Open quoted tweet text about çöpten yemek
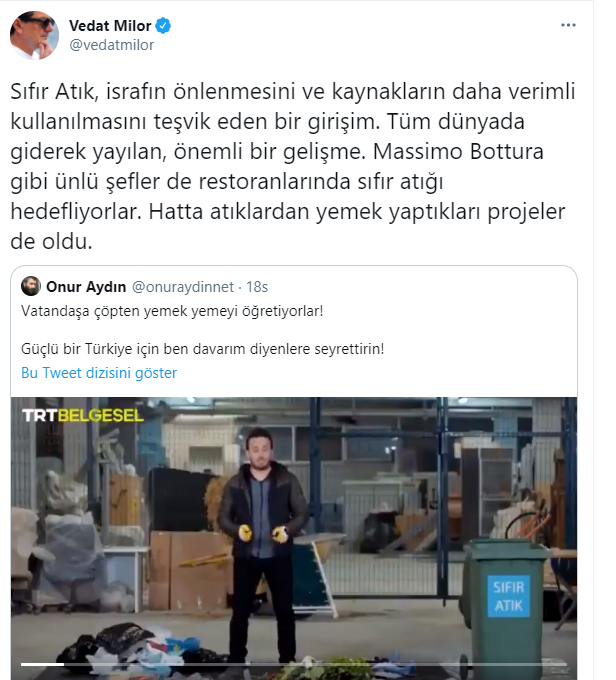 tap(172, 311)
